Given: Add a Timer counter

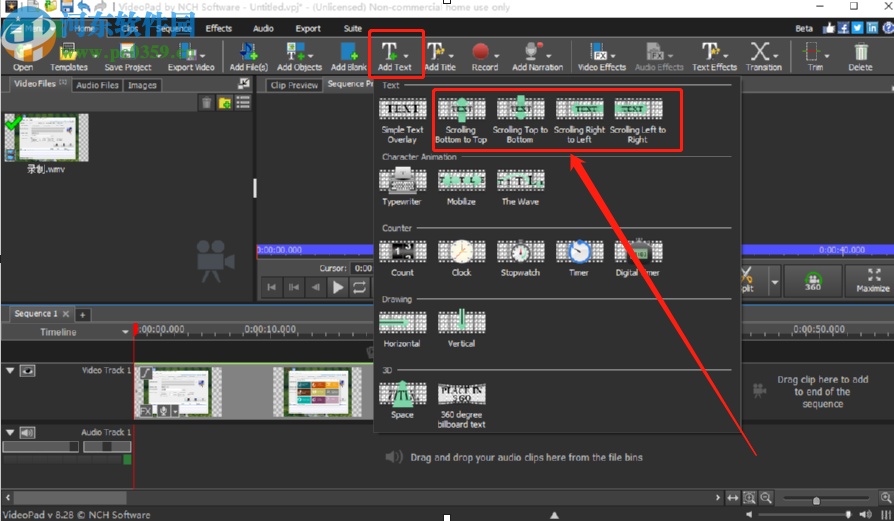Looking at the screenshot, I should coord(579,258).
